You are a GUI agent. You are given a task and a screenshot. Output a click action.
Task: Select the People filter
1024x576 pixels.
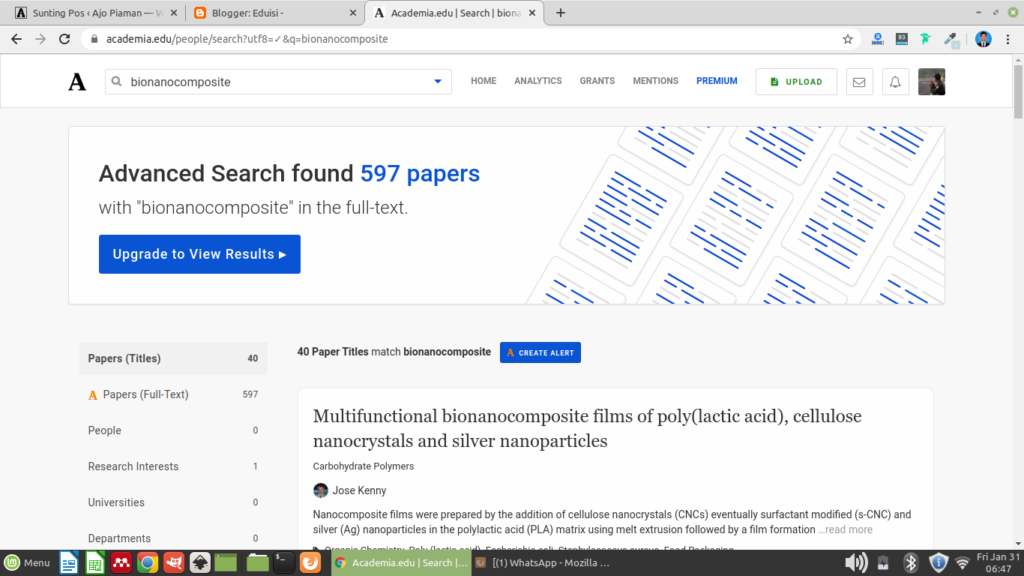[x=173, y=430]
